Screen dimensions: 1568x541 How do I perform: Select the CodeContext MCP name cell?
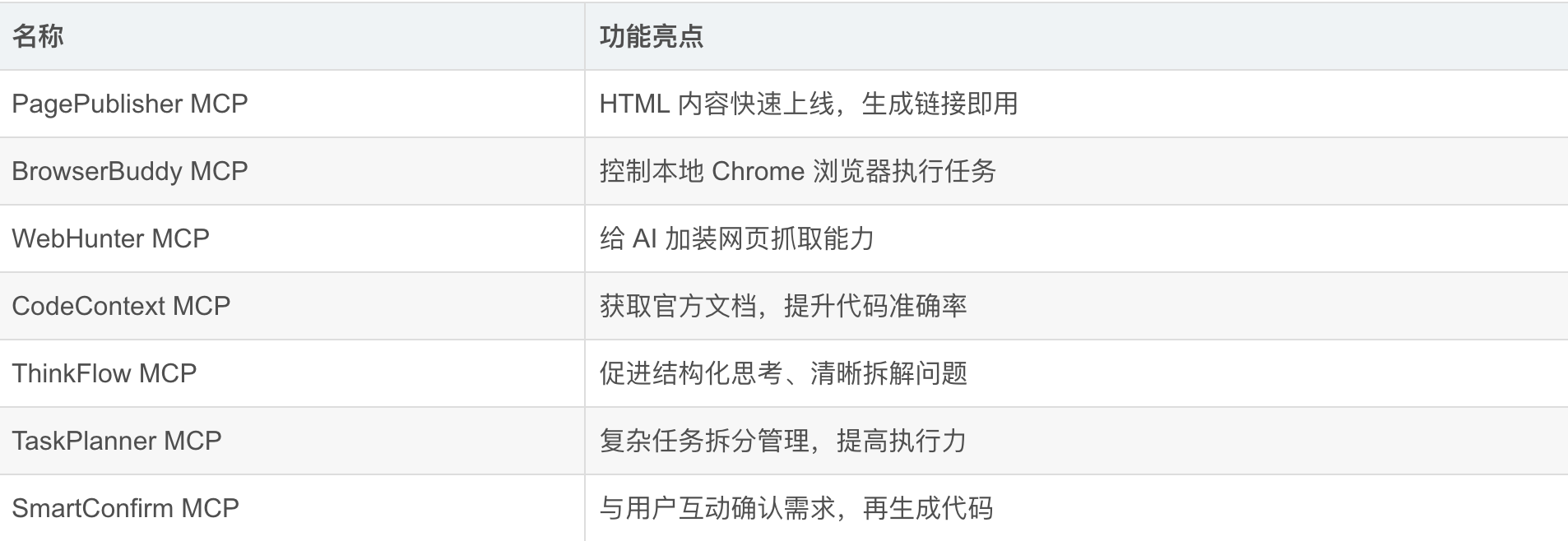click(121, 306)
